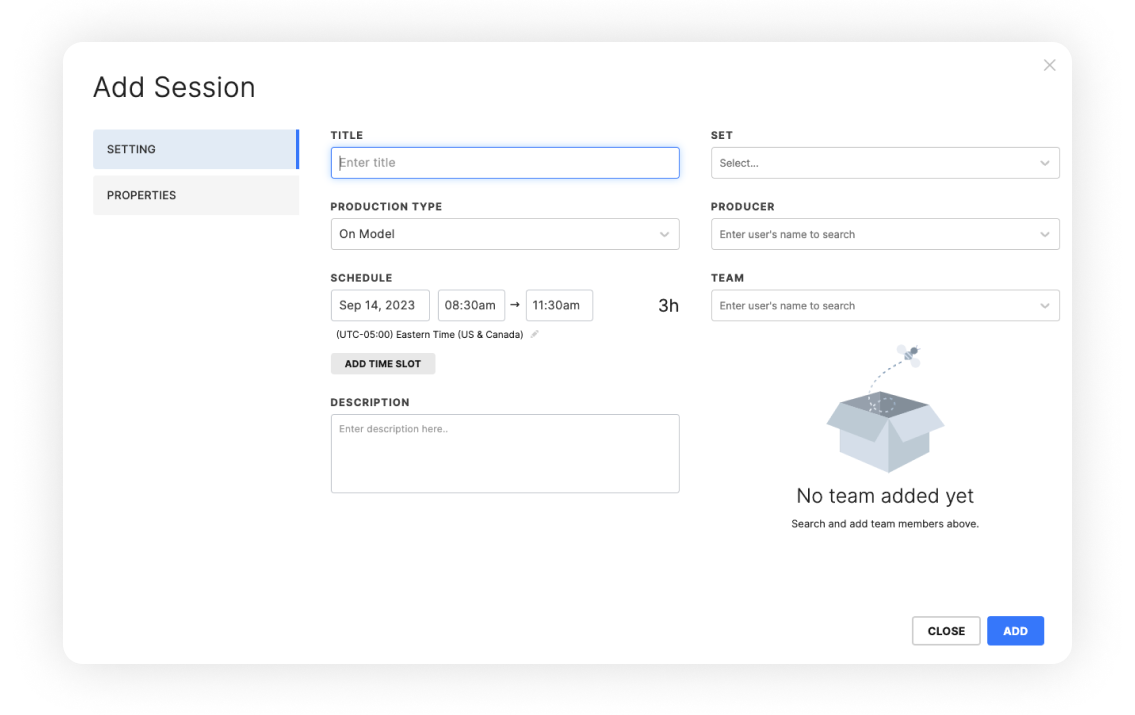Click the Close button
This screenshot has width=1135, height=715.
click(945, 630)
